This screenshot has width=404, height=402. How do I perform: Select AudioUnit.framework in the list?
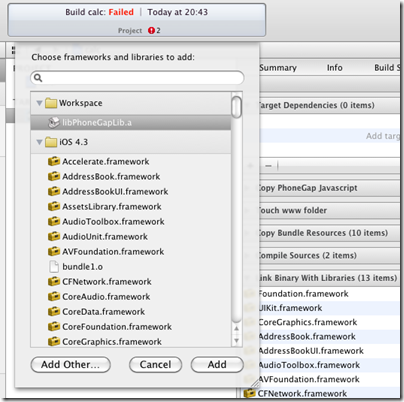[x=131, y=236]
